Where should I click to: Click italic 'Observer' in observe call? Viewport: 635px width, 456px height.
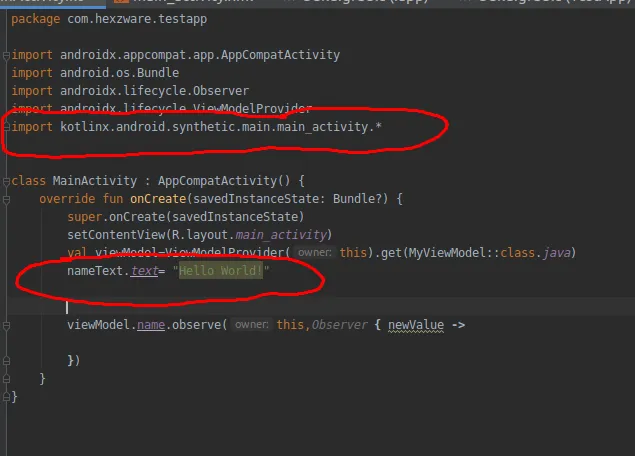339,325
